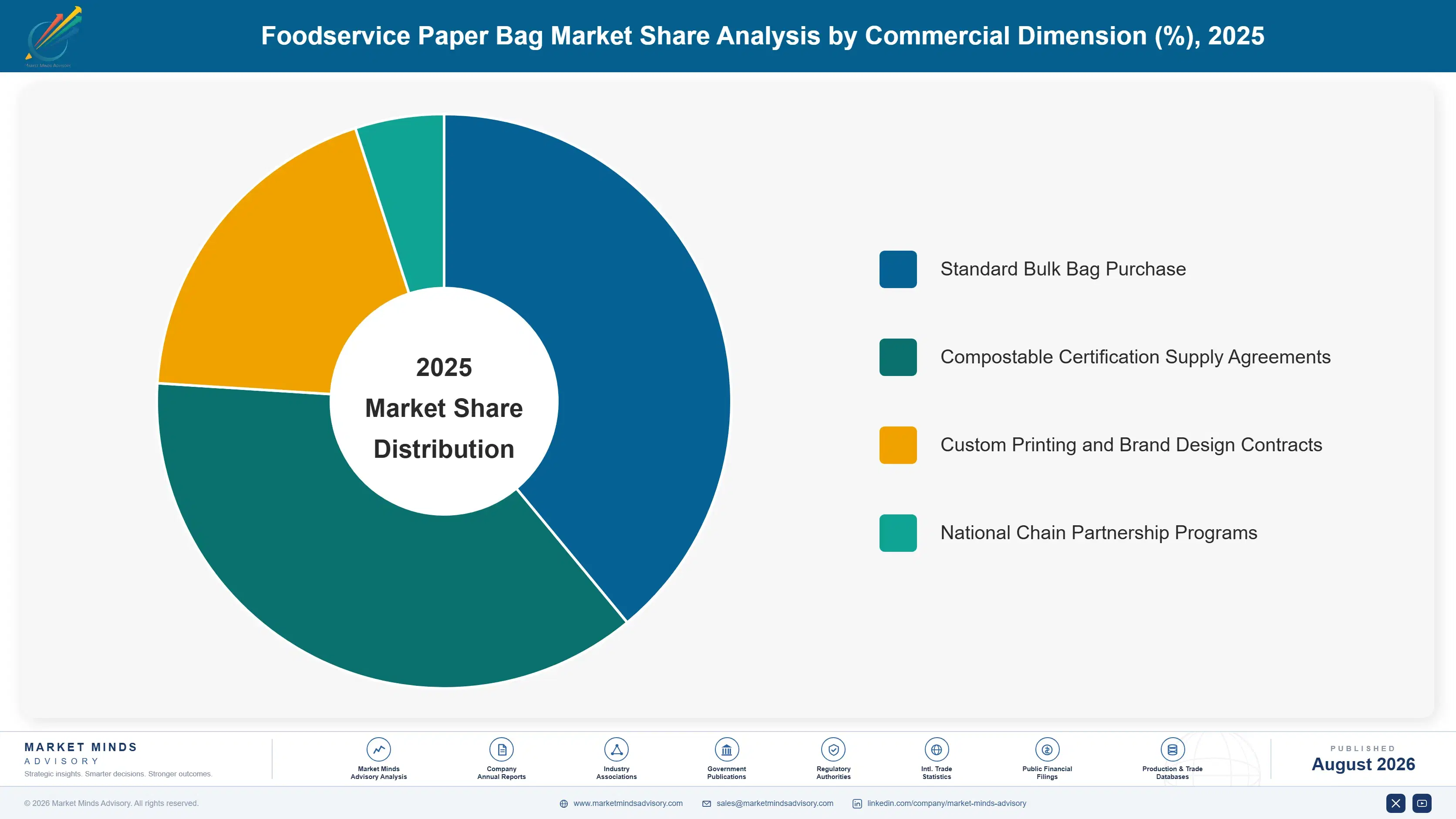1456x819 pixels.
Task: Click the 'Standard Bulk Bag Purchase' legend label
Action: click(1062, 269)
